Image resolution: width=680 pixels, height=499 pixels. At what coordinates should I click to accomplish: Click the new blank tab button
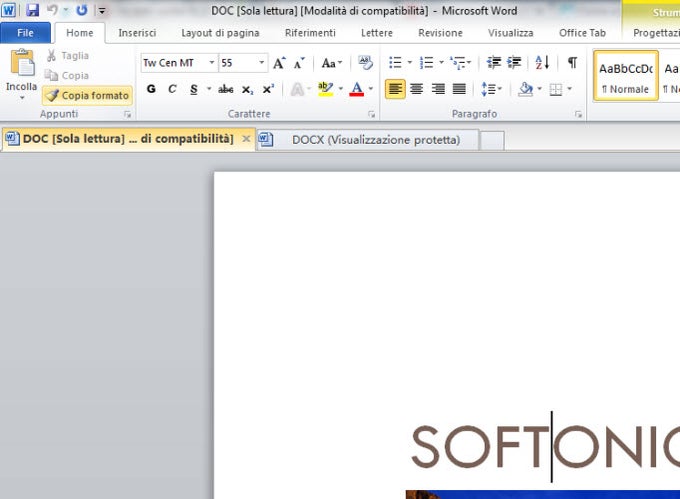click(x=492, y=140)
